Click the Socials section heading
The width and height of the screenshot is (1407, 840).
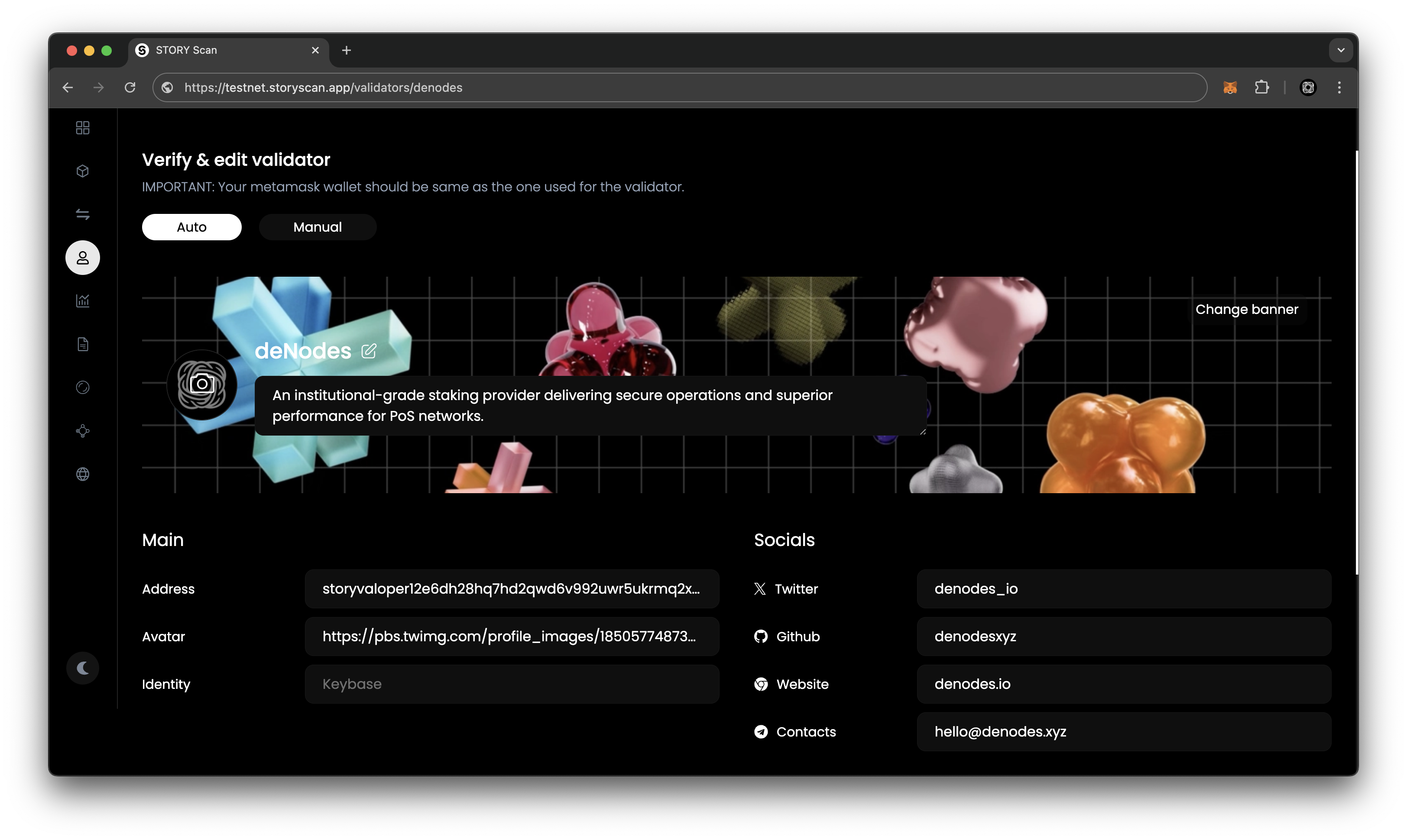coord(784,540)
